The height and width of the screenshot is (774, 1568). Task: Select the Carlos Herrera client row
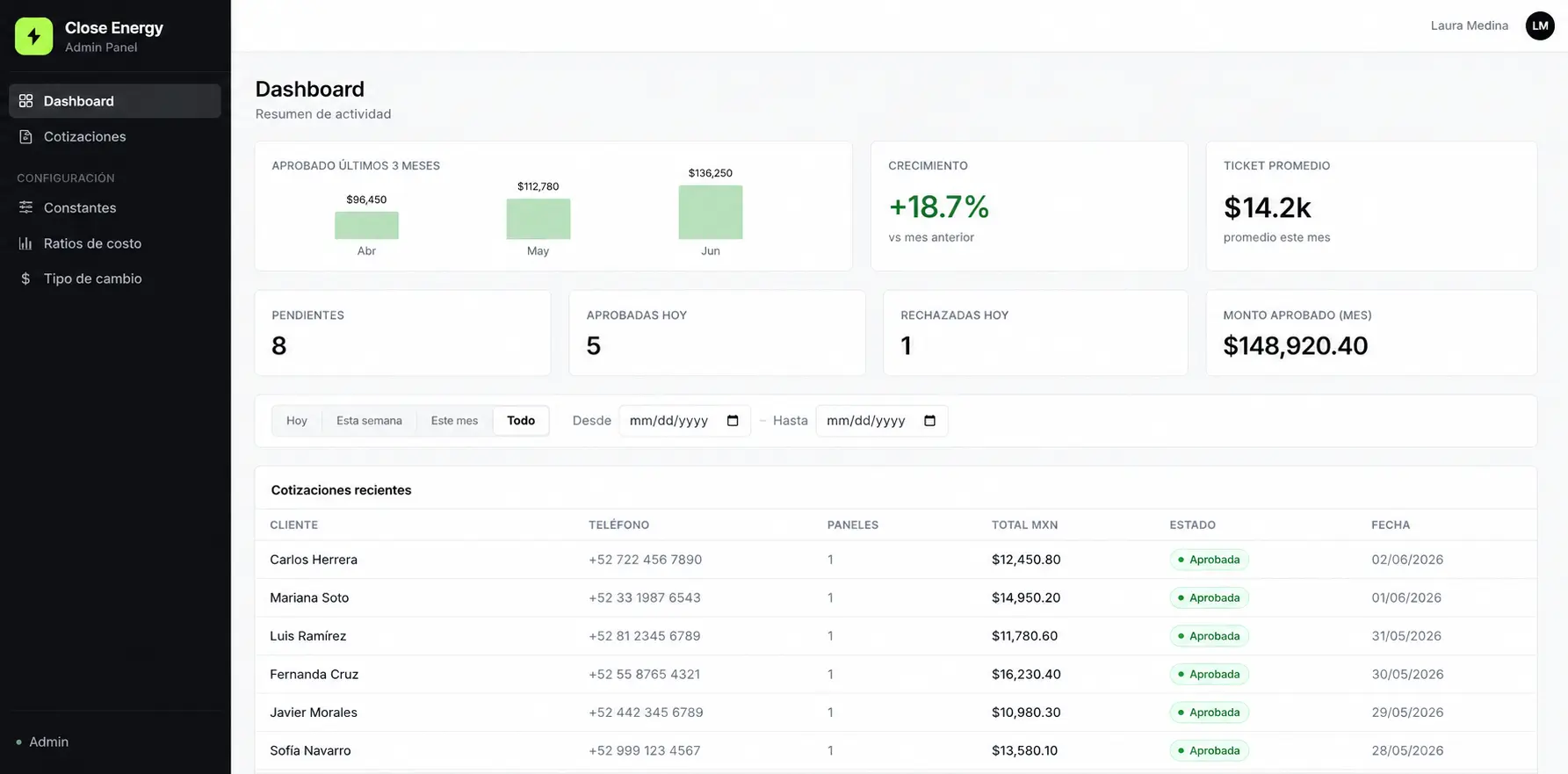896,560
